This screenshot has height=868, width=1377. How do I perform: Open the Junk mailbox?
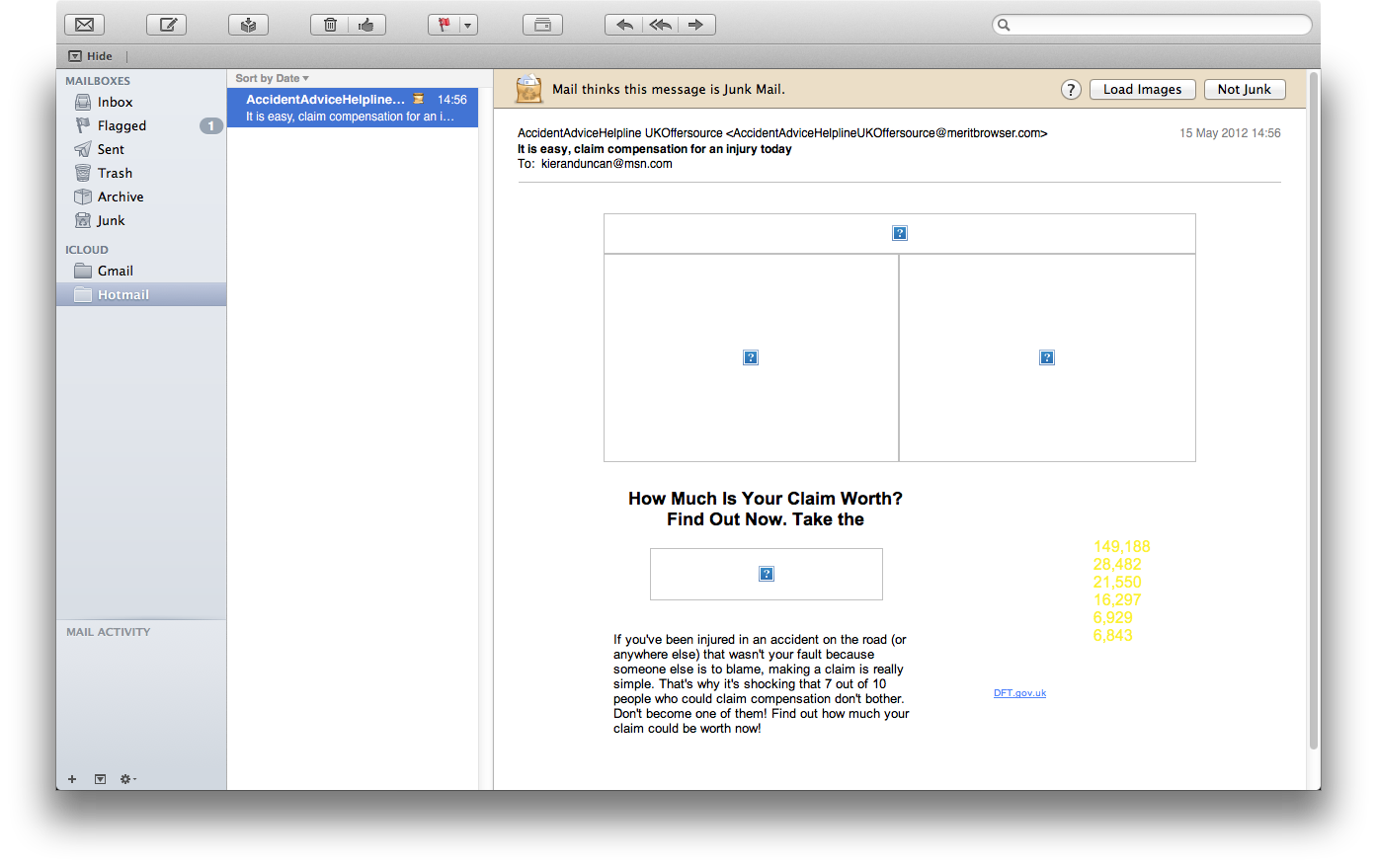tap(111, 220)
